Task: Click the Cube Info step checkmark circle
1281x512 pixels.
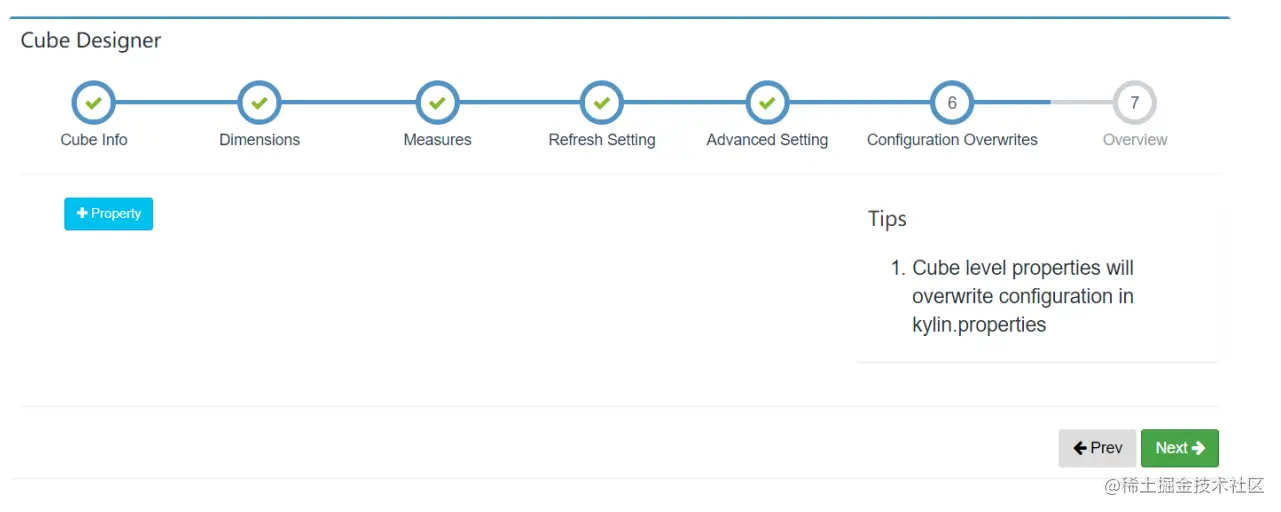Action: coord(94,103)
